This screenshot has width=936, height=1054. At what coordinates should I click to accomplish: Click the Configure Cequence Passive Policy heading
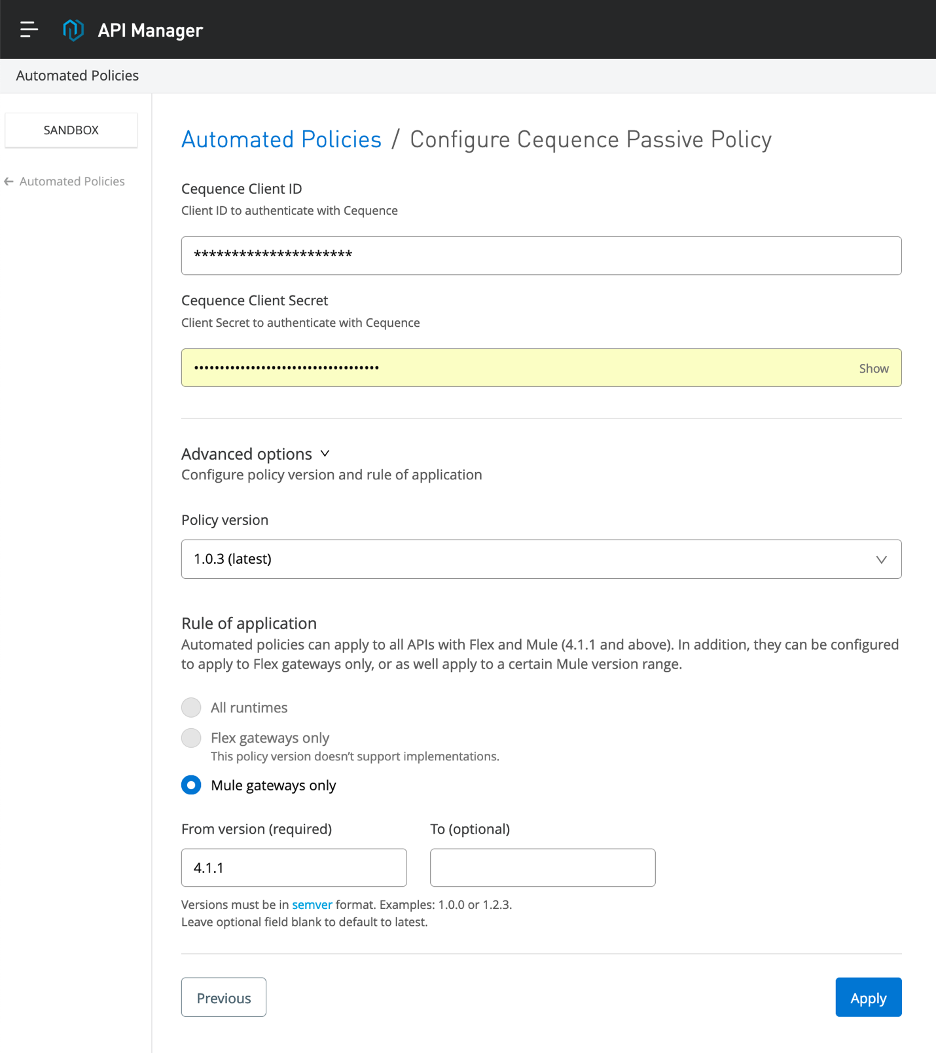coord(590,139)
